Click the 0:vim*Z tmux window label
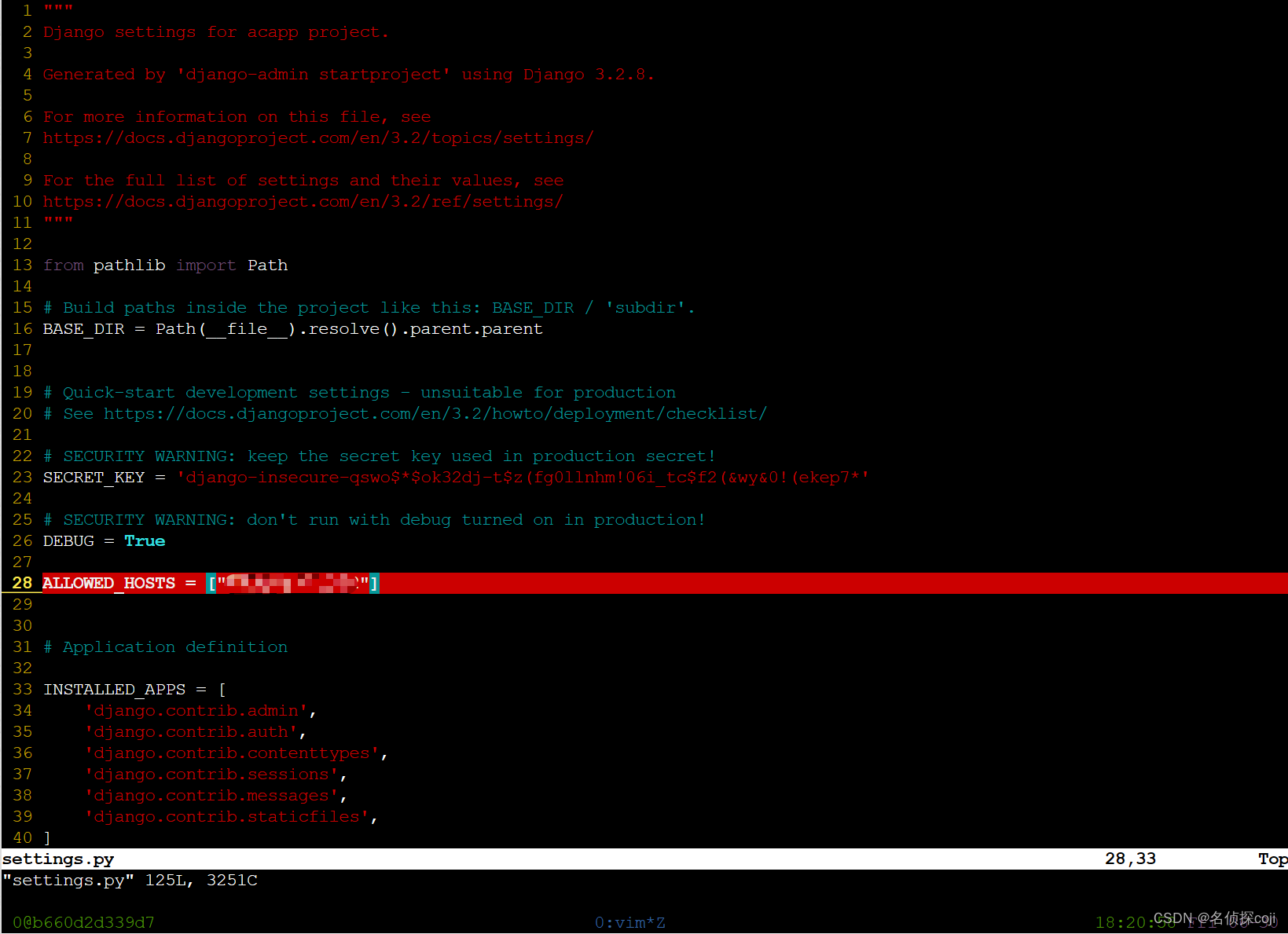 (x=629, y=922)
